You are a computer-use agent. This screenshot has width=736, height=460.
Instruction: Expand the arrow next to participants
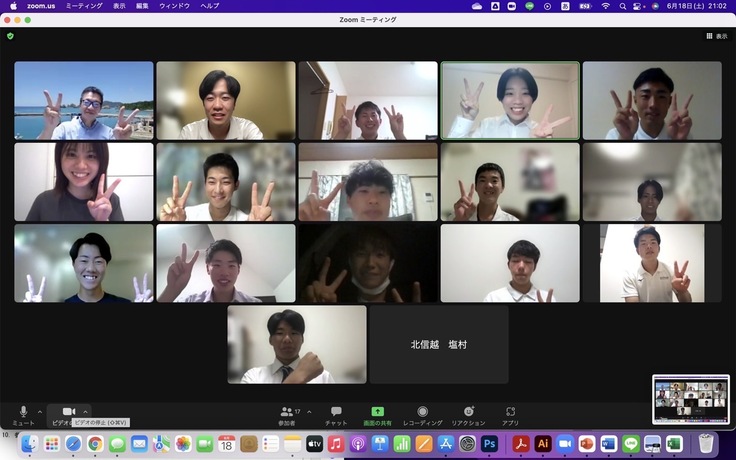tap(309, 411)
